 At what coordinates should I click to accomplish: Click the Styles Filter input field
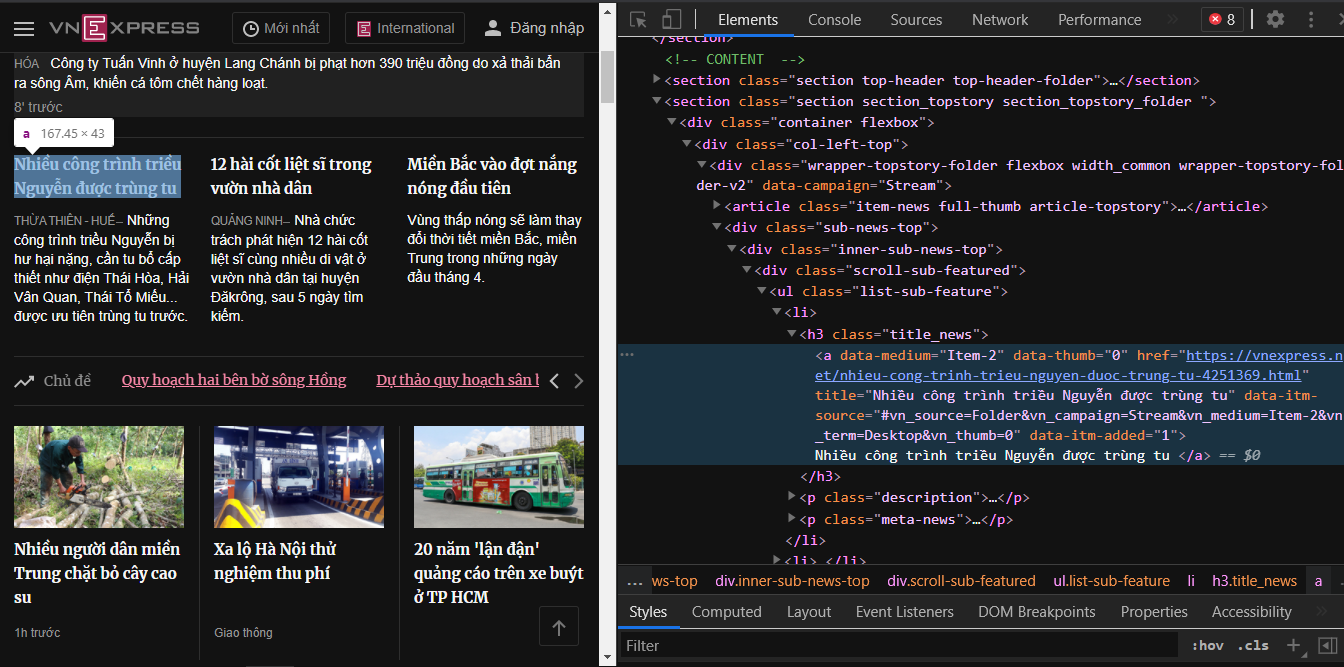[x=900, y=645]
